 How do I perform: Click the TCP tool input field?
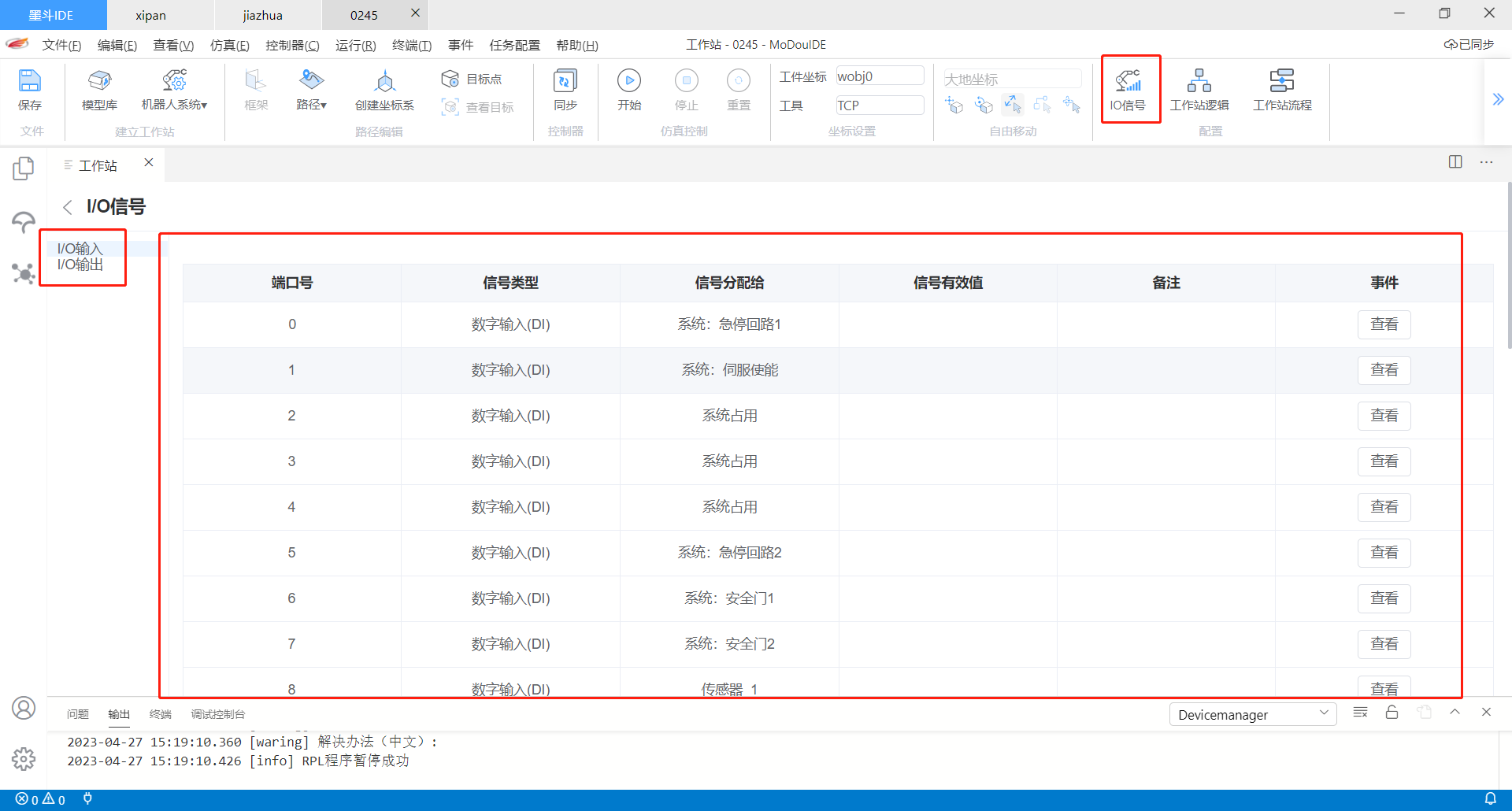click(880, 105)
